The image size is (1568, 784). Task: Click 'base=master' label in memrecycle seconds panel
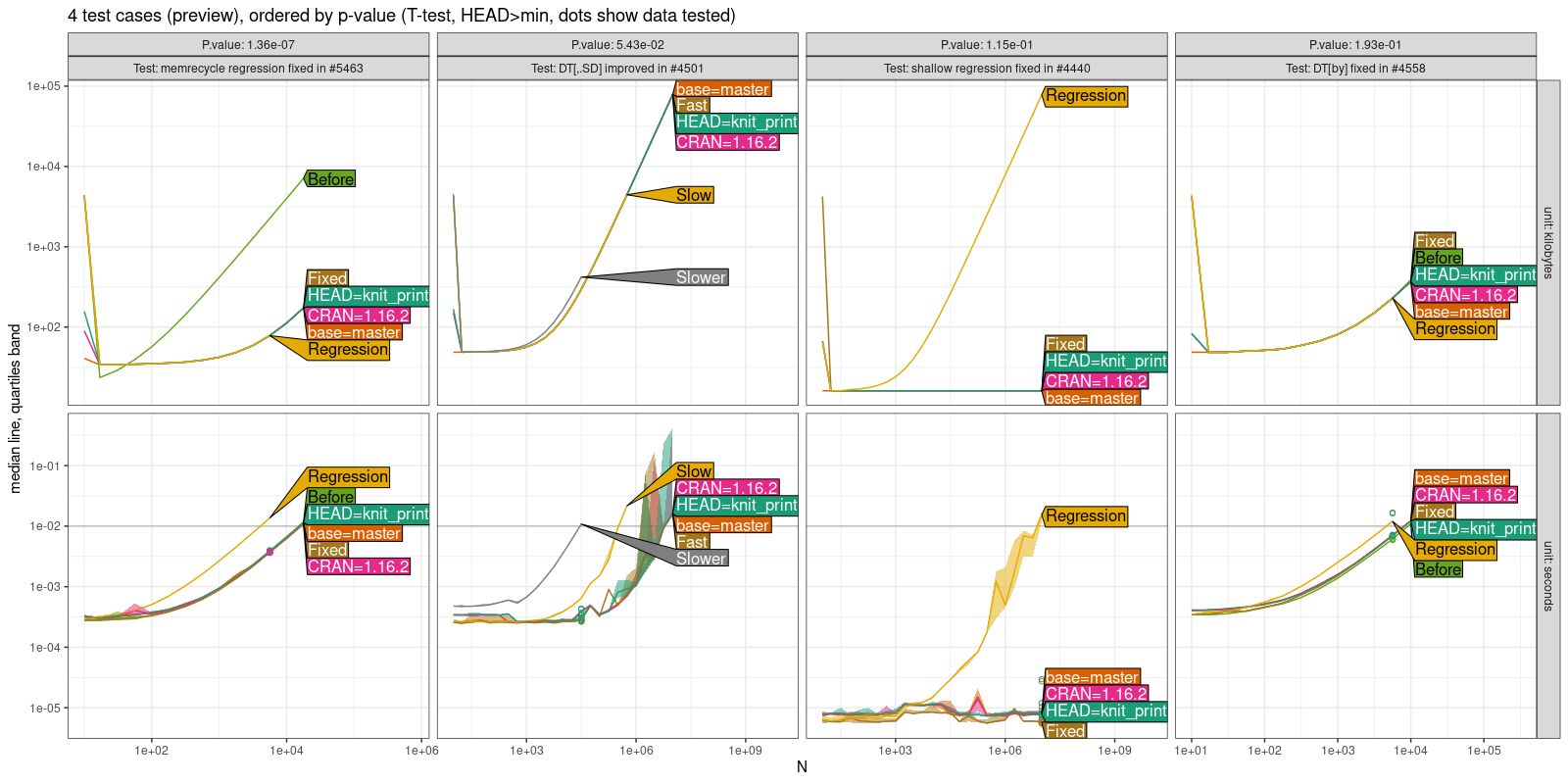coord(354,534)
